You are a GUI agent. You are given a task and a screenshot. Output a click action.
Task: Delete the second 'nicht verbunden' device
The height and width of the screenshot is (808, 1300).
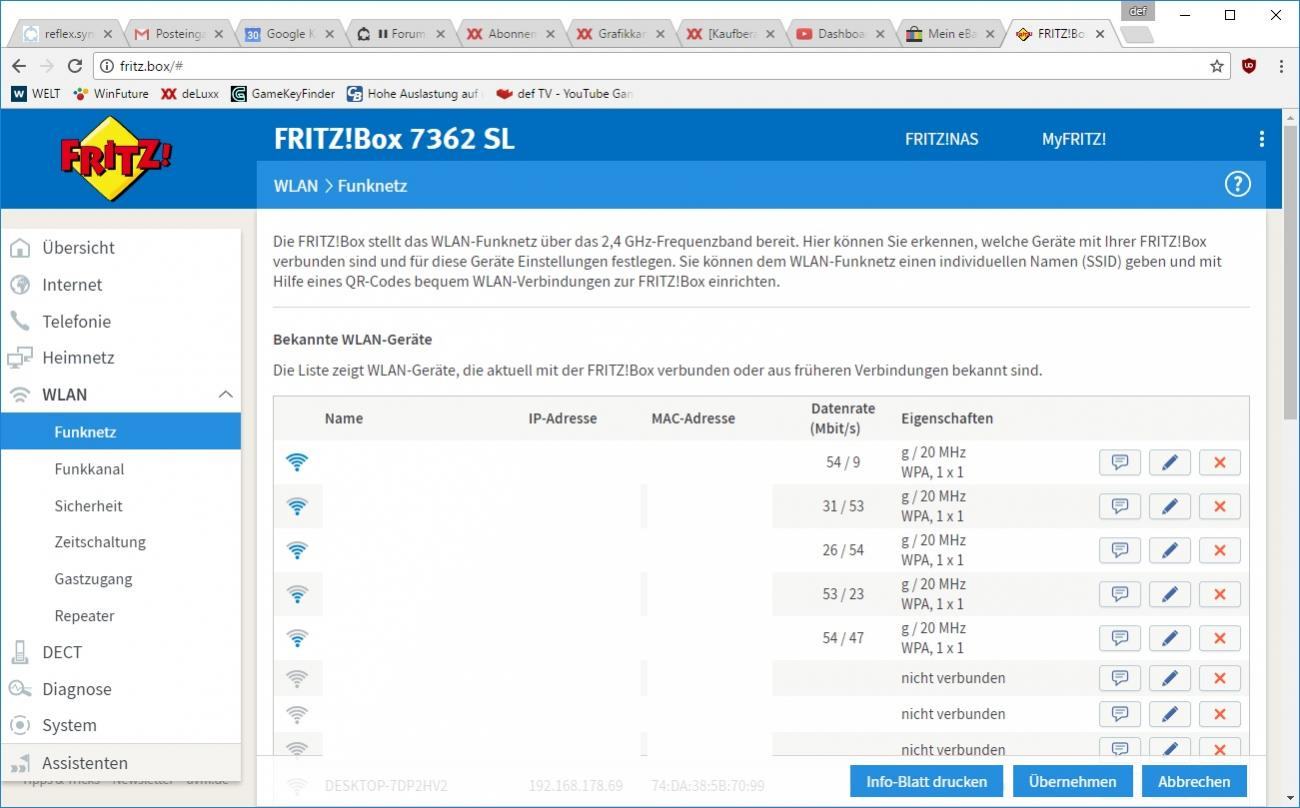pos(1220,714)
